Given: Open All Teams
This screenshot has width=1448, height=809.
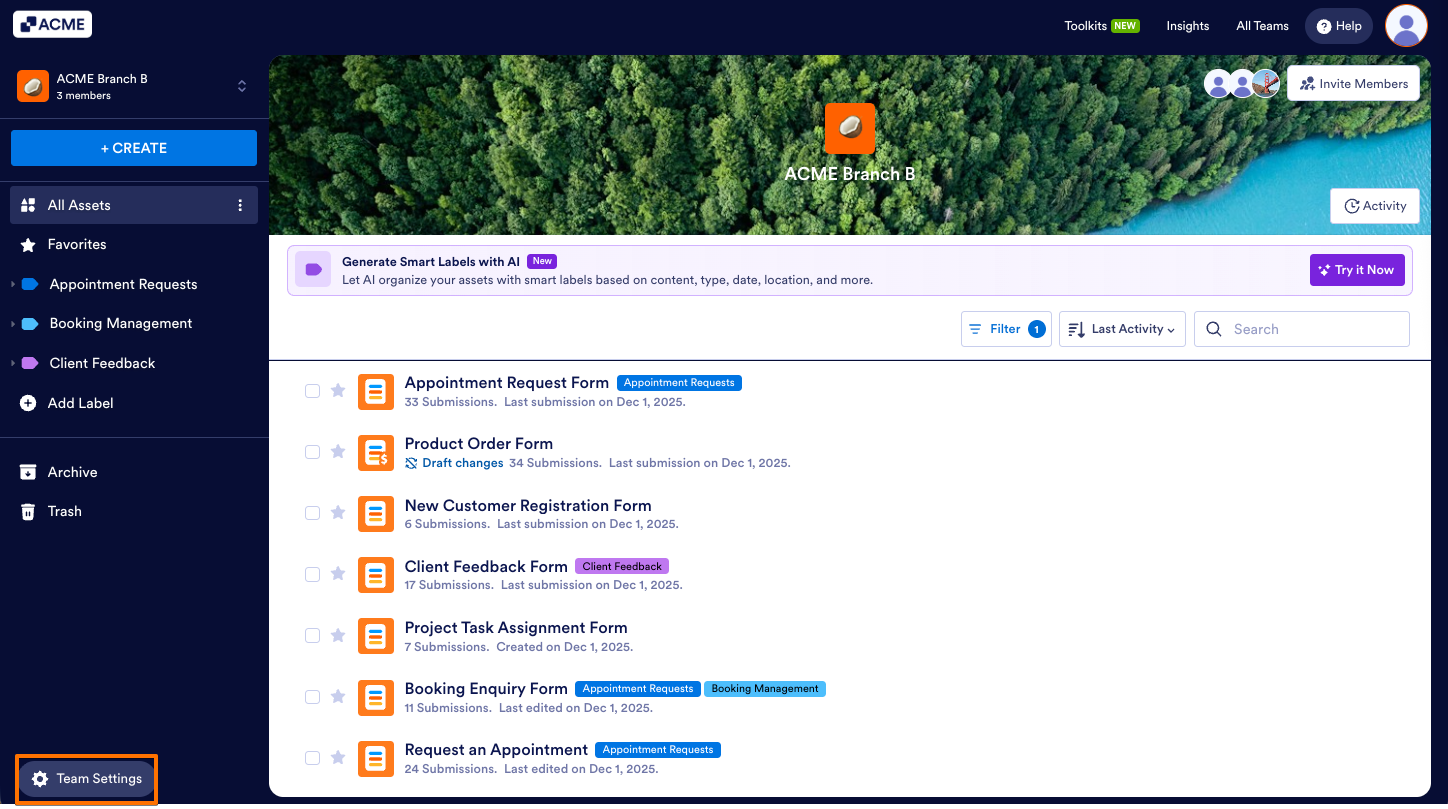Looking at the screenshot, I should click(1262, 26).
